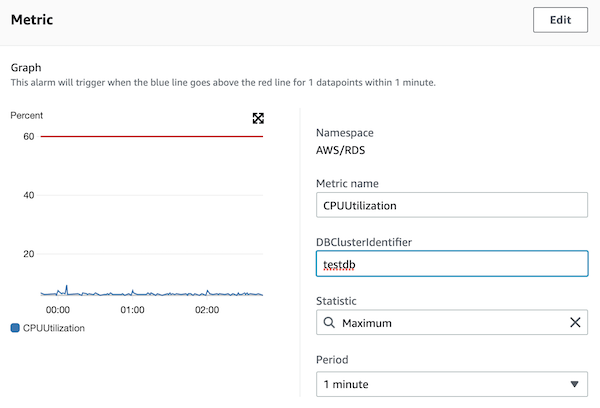Click the Edit button
The height and width of the screenshot is (408, 600).
[x=560, y=20]
